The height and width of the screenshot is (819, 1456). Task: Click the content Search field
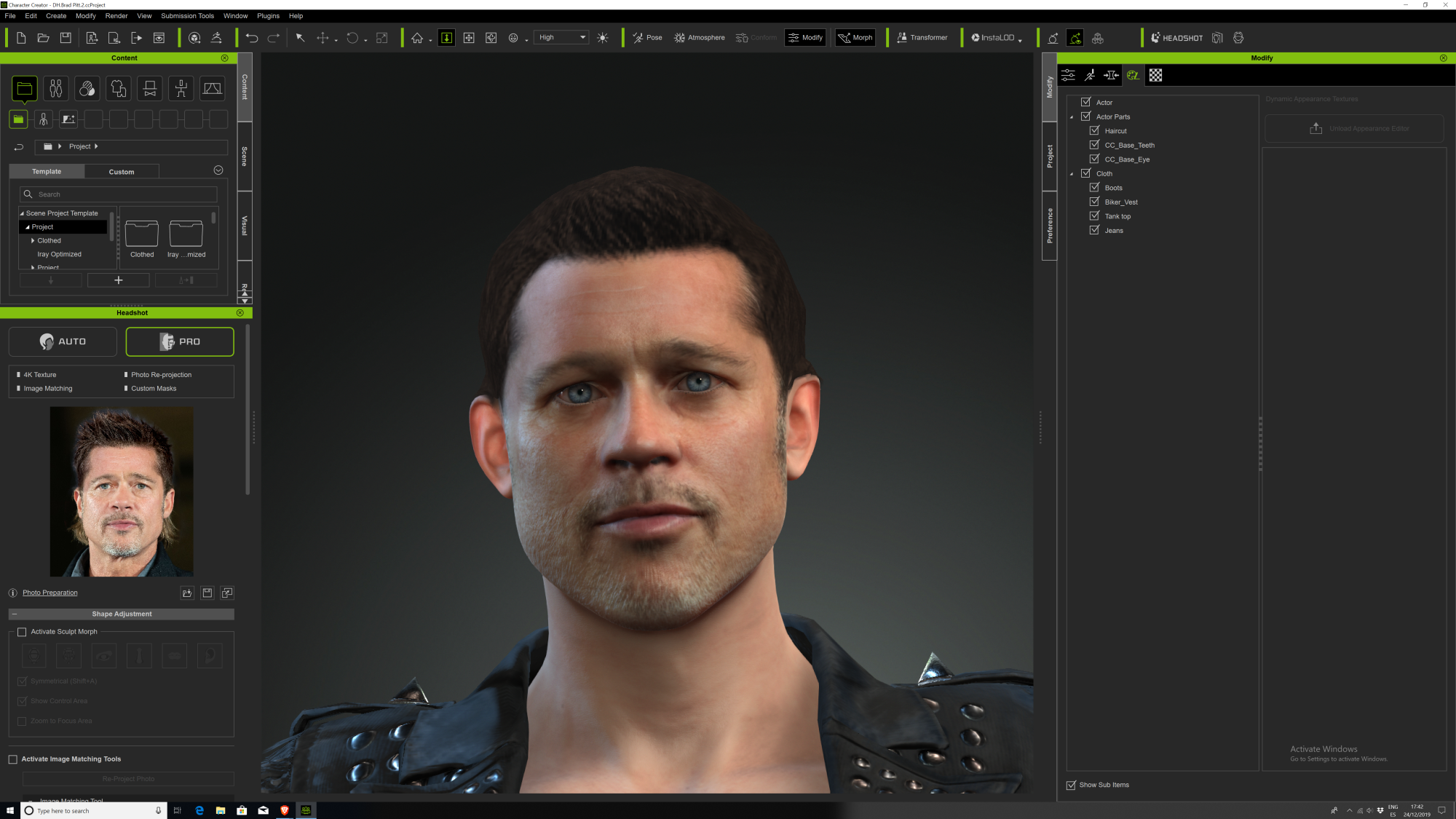(119, 194)
